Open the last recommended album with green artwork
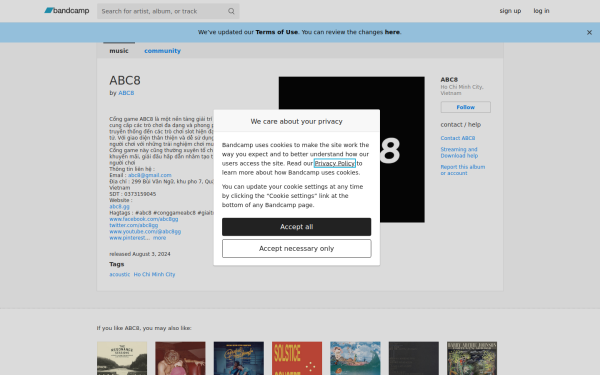Image resolution: width=600 pixels, height=375 pixels. tap(472, 358)
